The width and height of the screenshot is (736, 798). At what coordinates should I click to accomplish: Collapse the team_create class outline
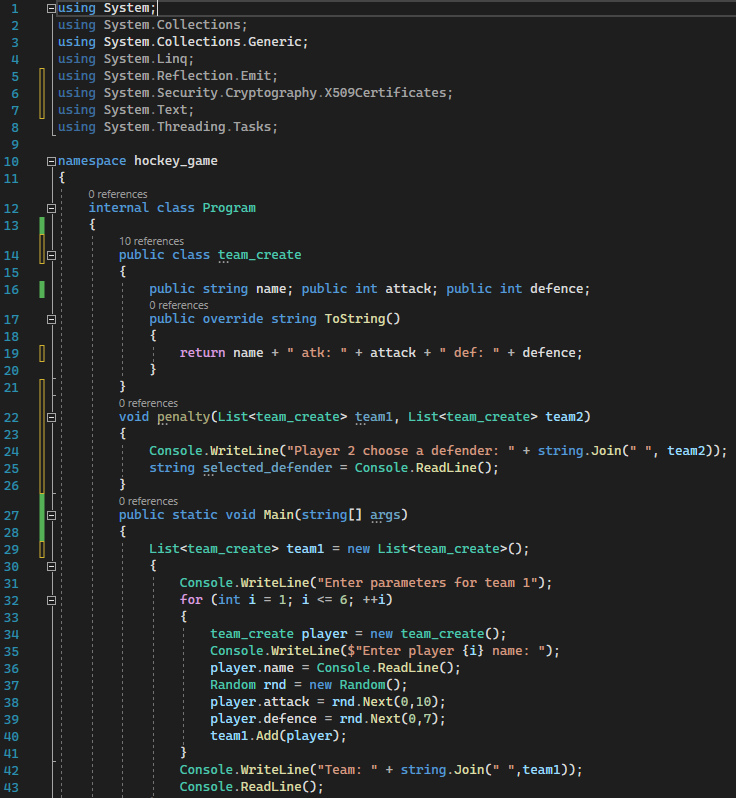pyautogui.click(x=51, y=255)
